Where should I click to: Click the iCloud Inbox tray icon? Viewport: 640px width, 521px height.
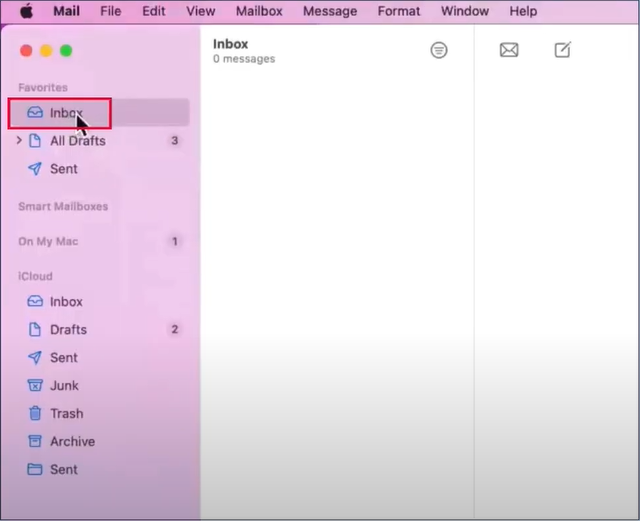coord(35,301)
